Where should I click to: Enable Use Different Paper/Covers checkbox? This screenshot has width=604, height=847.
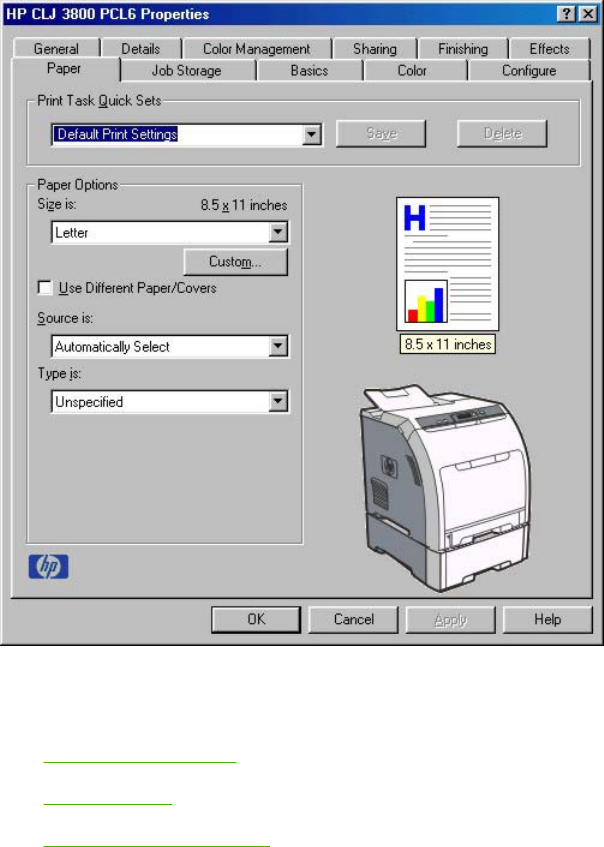click(x=45, y=287)
